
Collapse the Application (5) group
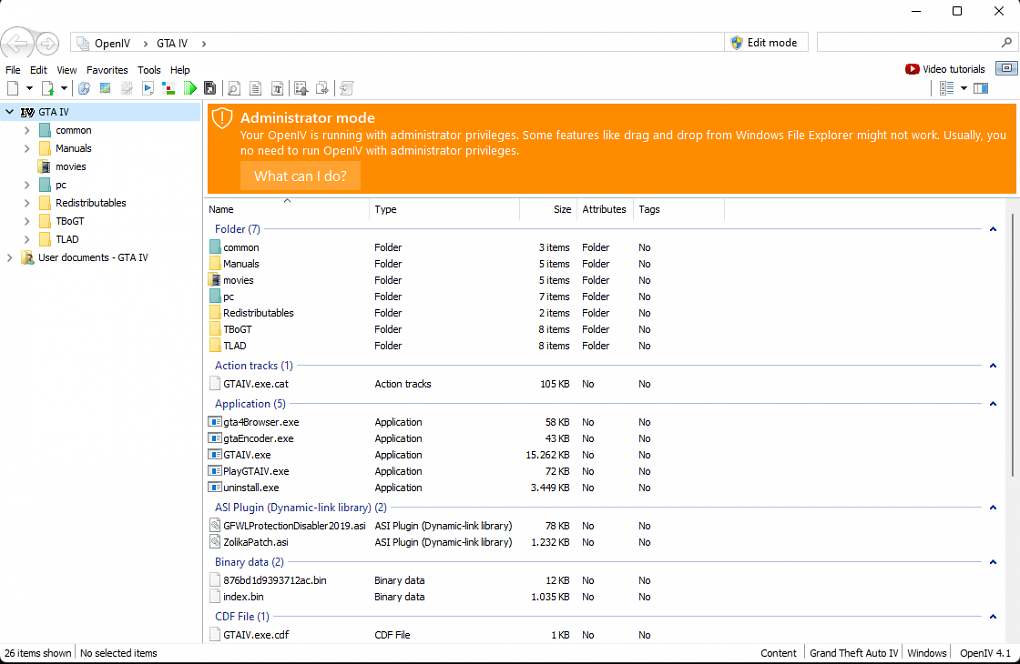tap(993, 404)
